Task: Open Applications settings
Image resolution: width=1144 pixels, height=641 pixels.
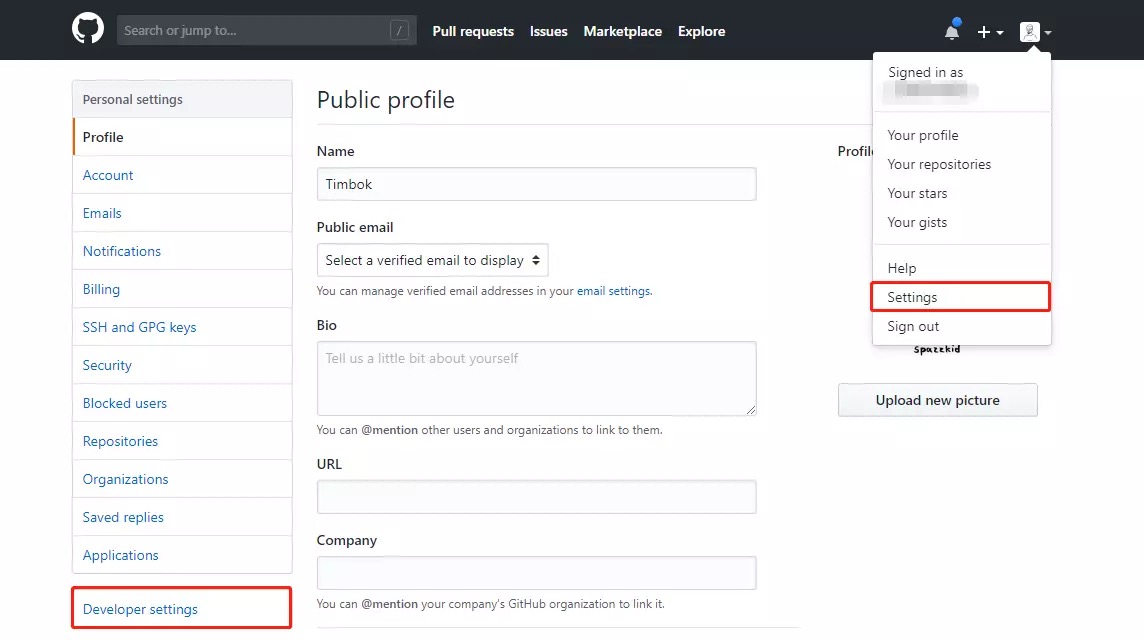Action: (182, 554)
